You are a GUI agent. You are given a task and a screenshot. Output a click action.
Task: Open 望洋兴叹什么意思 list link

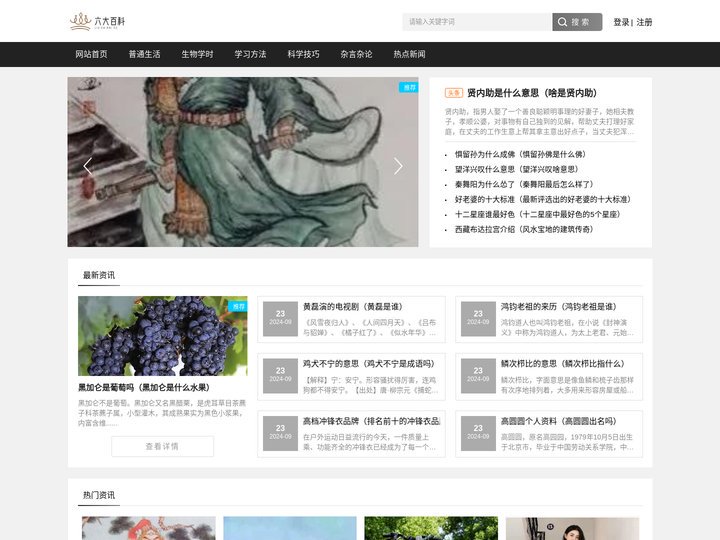517,169
